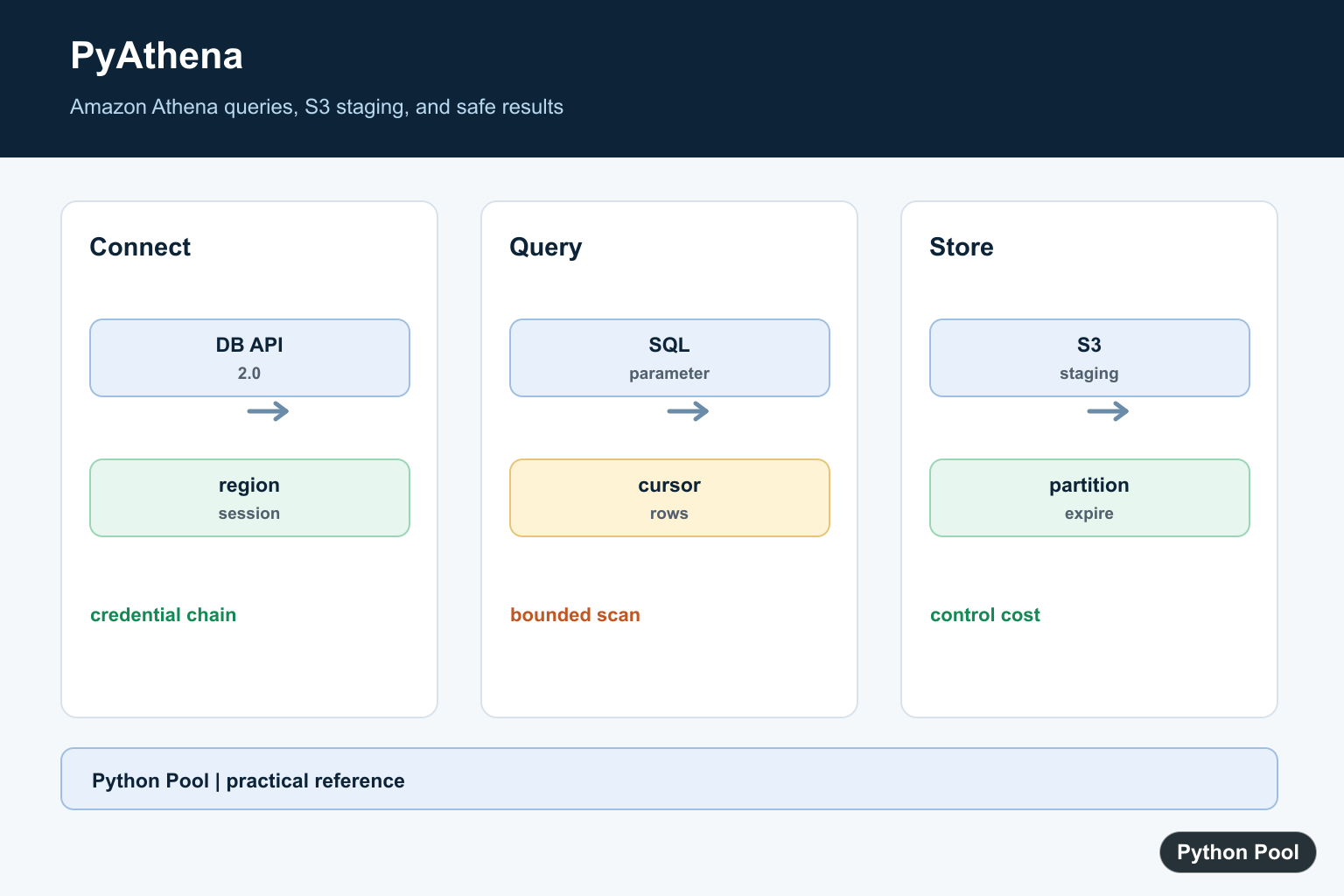Click the PyAthena title heading
This screenshot has height=896, width=1344.
[x=157, y=56]
